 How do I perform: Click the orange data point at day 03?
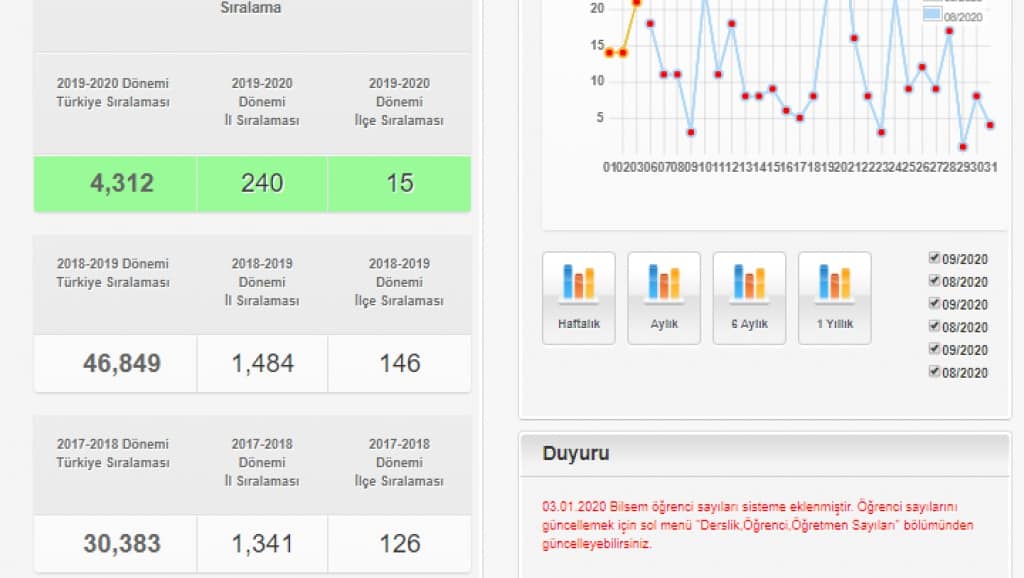pyautogui.click(x=636, y=3)
